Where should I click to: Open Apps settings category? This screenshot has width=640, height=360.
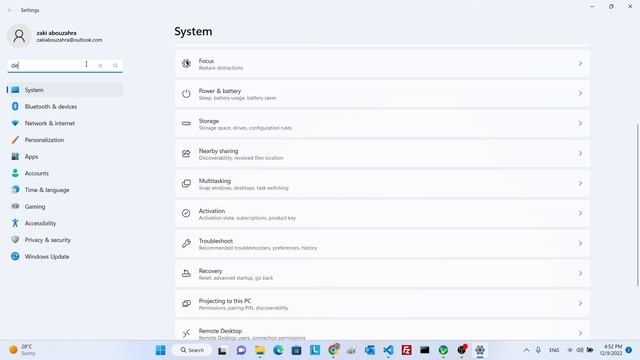(x=65, y=157)
